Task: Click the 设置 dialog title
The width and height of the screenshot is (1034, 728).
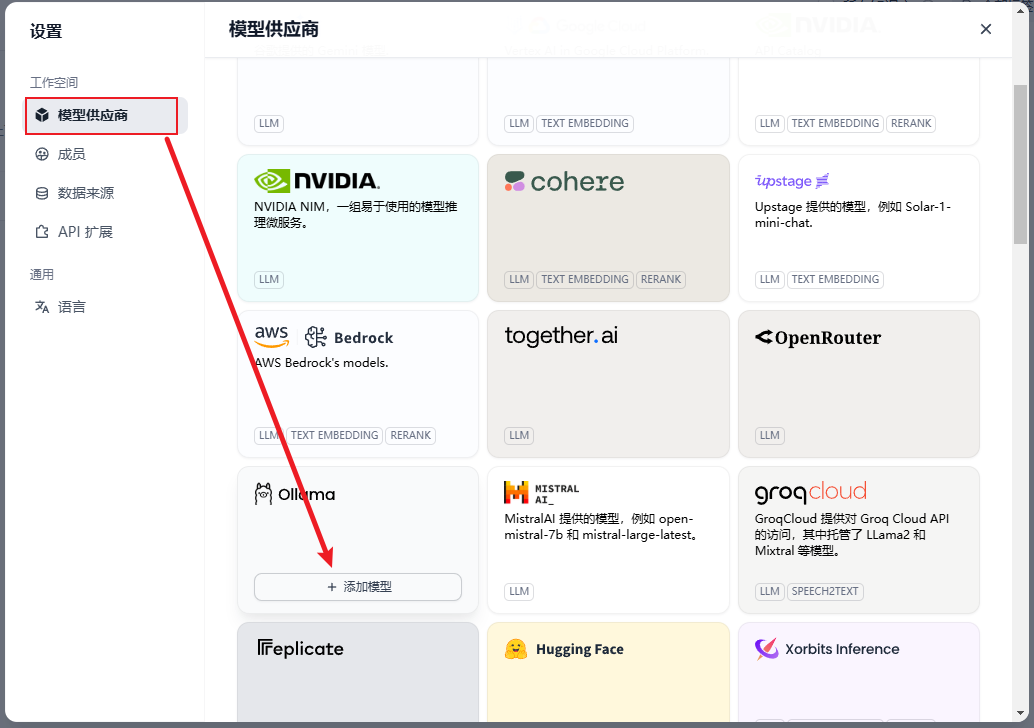Action: pyautogui.click(x=46, y=32)
